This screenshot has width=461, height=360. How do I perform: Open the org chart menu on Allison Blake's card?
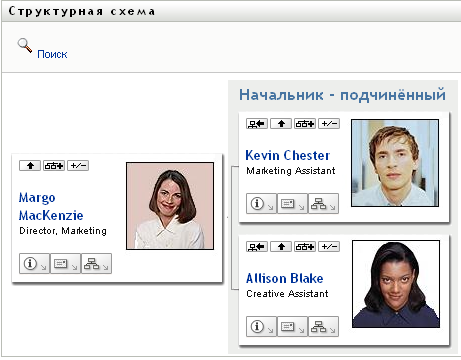pos(323,326)
